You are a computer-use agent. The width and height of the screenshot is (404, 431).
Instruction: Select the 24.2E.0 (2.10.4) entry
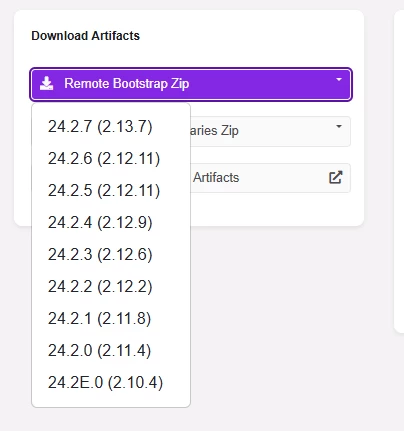[105, 383]
